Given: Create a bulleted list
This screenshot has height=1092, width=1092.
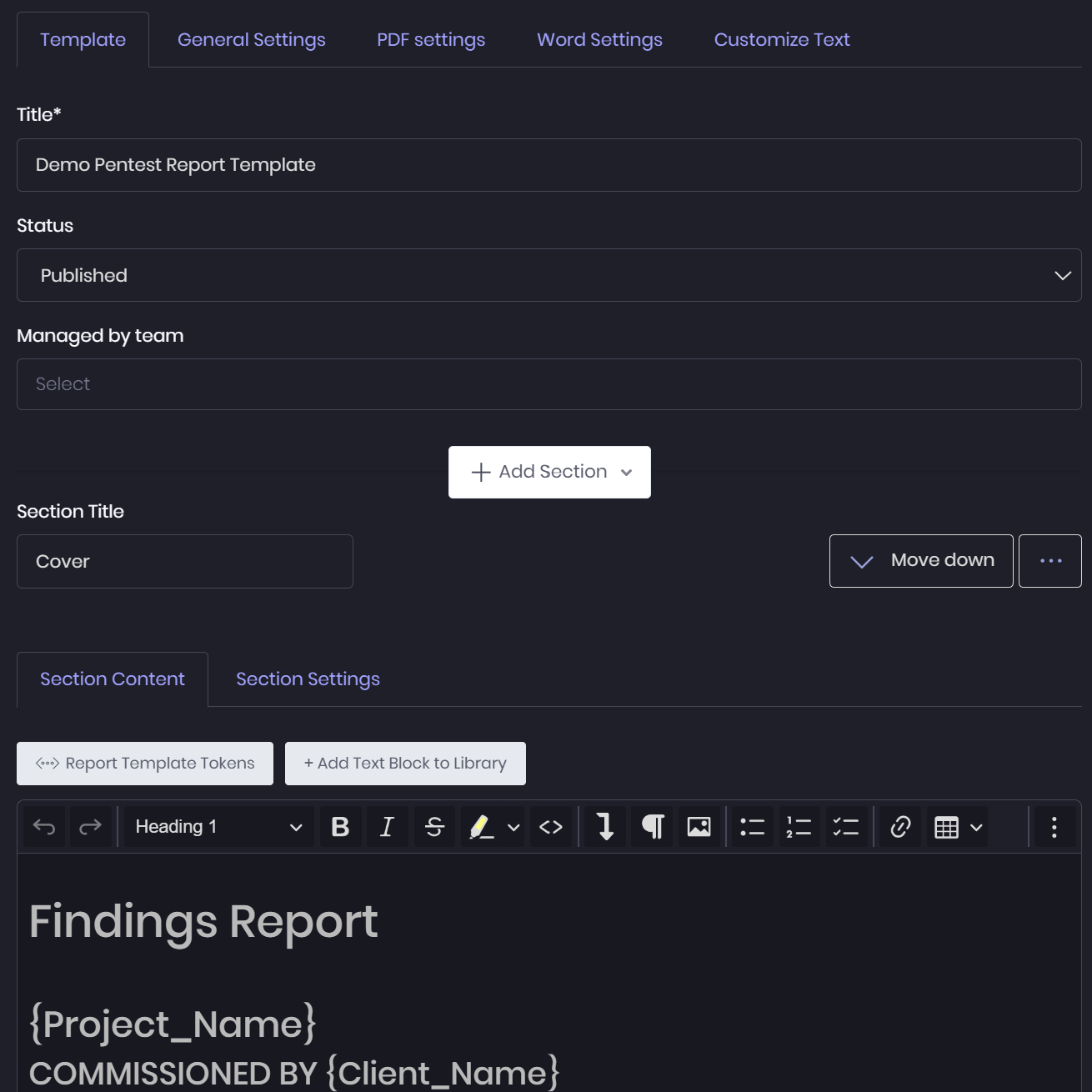Looking at the screenshot, I should click(x=753, y=827).
